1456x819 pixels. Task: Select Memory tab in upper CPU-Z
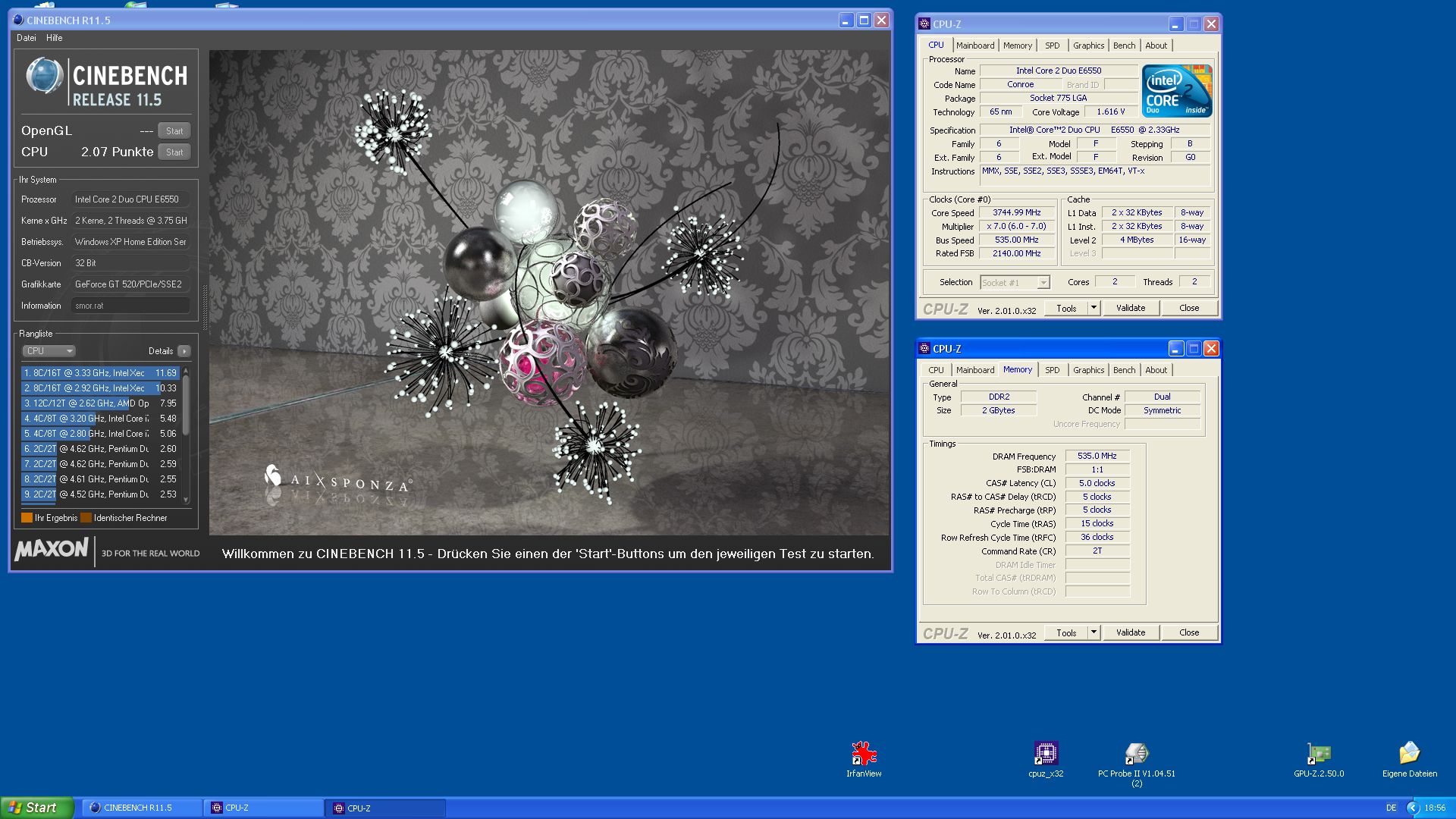pos(1018,45)
